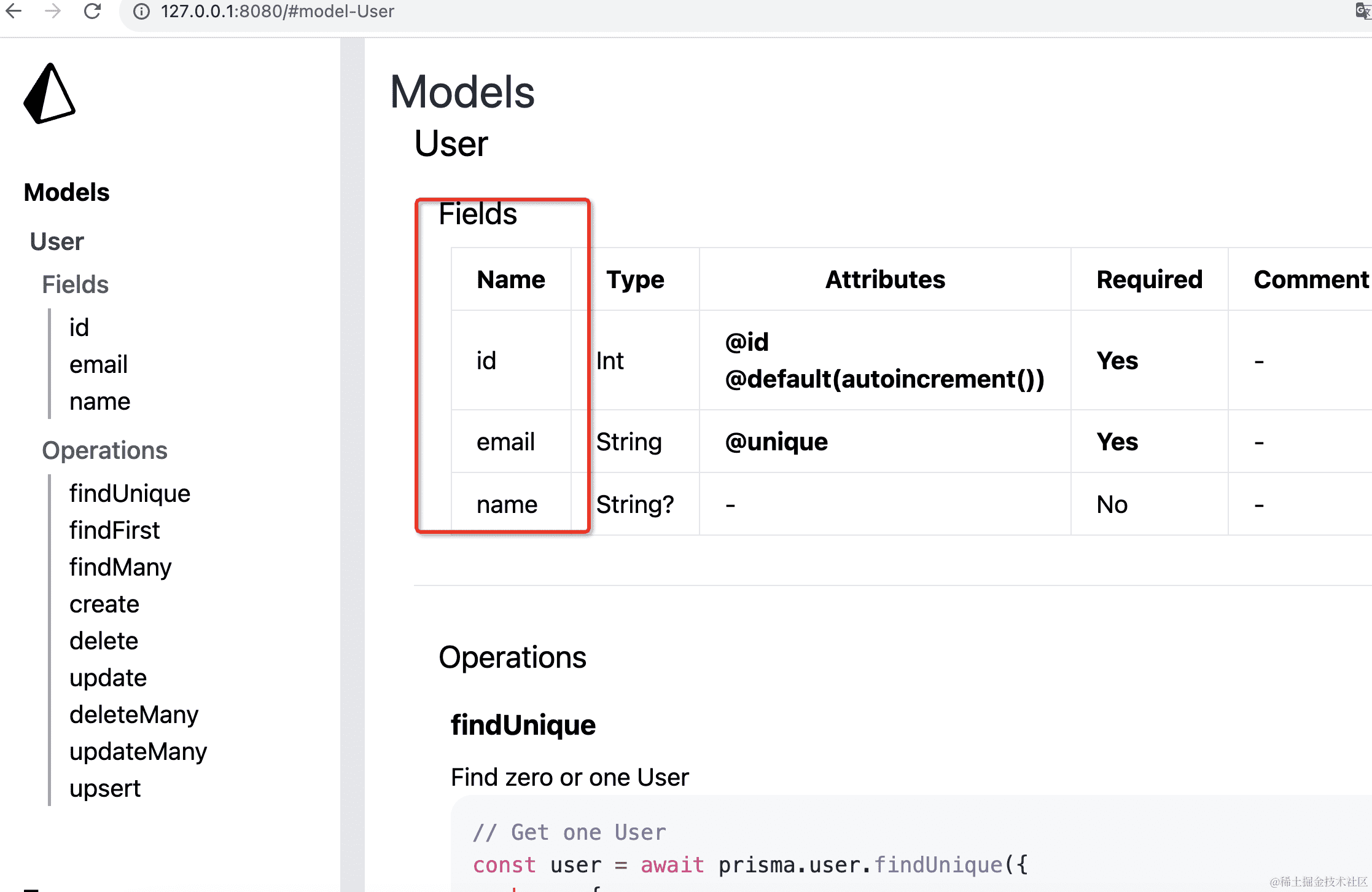Open the create operation sidebar link
The width and height of the screenshot is (1372, 892).
(104, 604)
